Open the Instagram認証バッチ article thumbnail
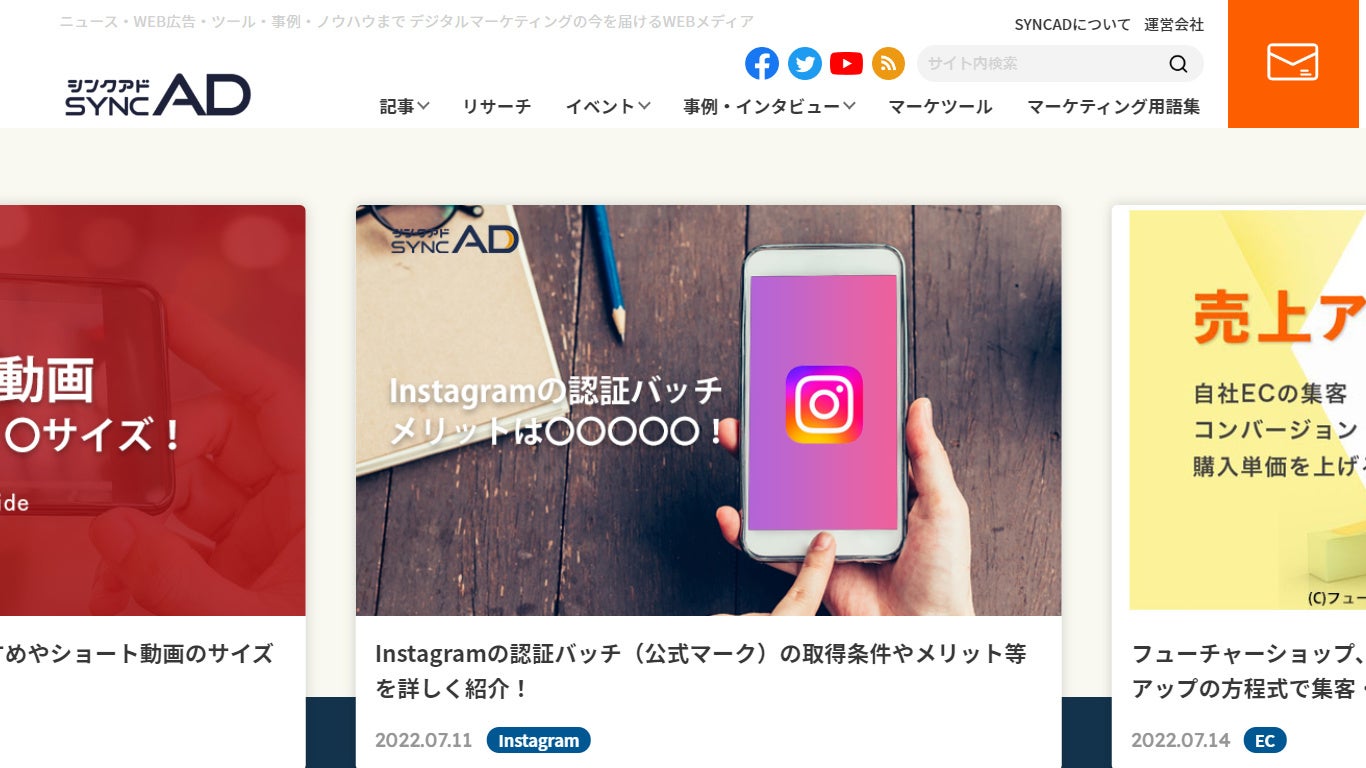Screen dimensions: 1366x768 [708, 410]
